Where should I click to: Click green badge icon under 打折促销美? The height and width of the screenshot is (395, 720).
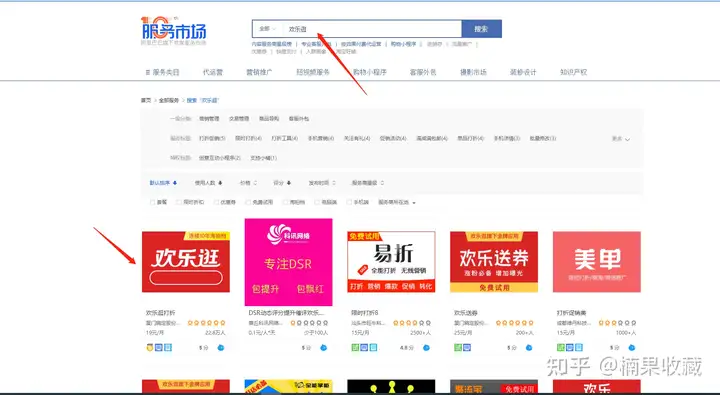pos(560,348)
